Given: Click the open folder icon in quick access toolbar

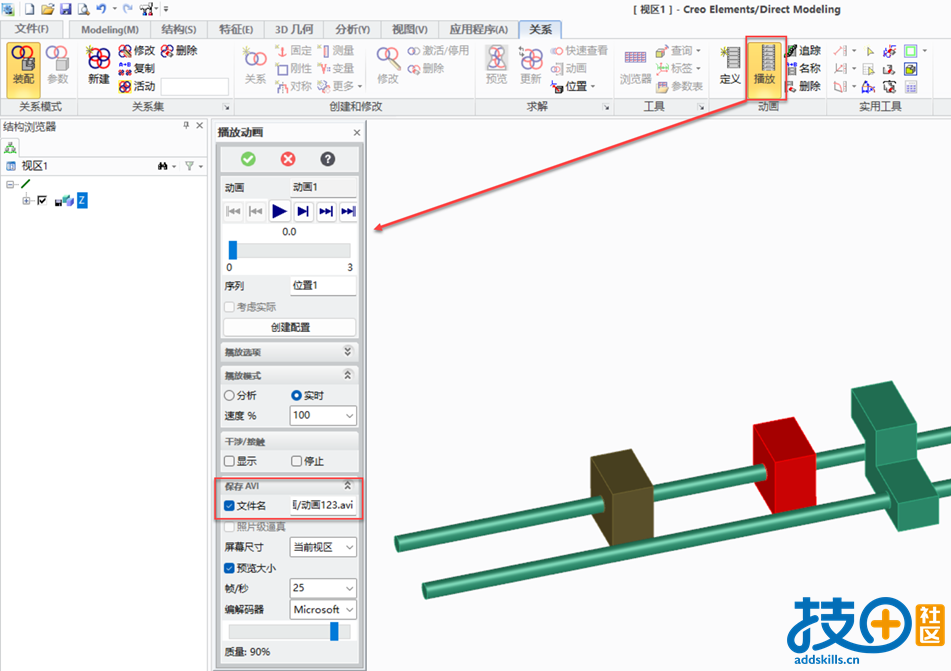Looking at the screenshot, I should tap(47, 9).
